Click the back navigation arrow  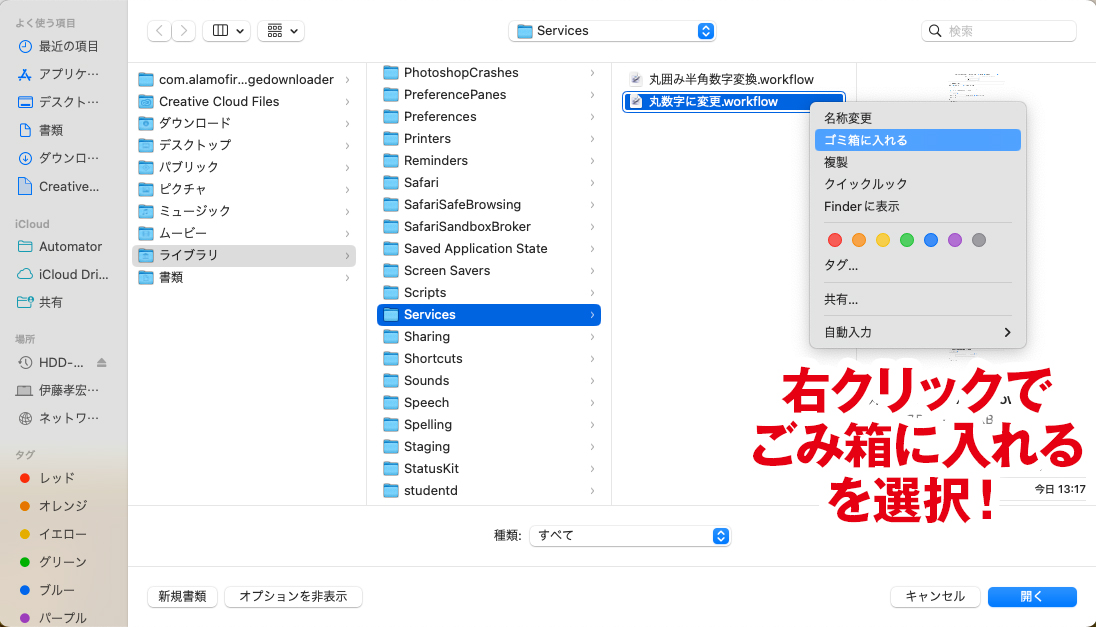[x=160, y=31]
